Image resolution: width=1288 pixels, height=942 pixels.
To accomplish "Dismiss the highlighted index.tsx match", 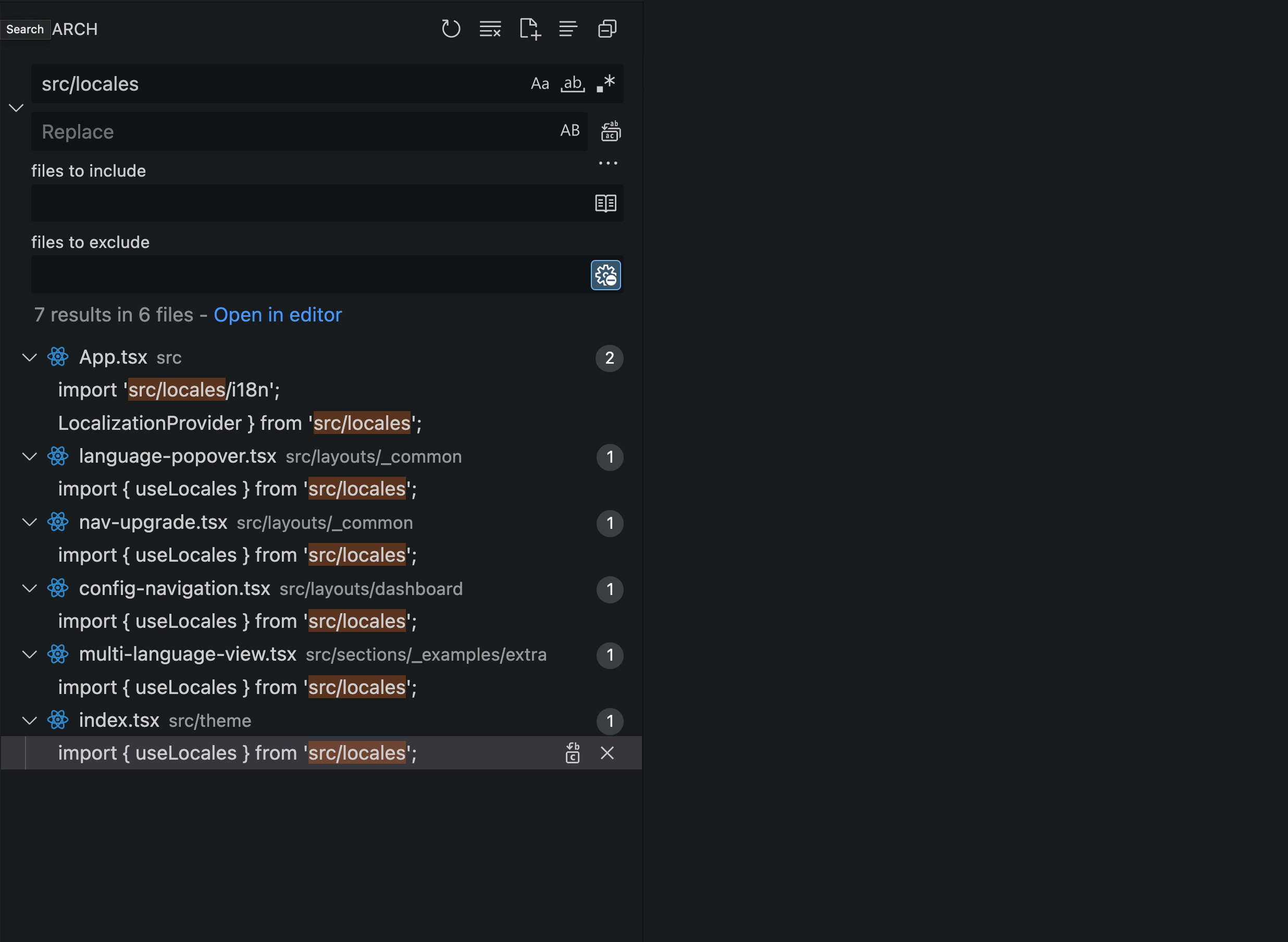I will click(x=606, y=753).
